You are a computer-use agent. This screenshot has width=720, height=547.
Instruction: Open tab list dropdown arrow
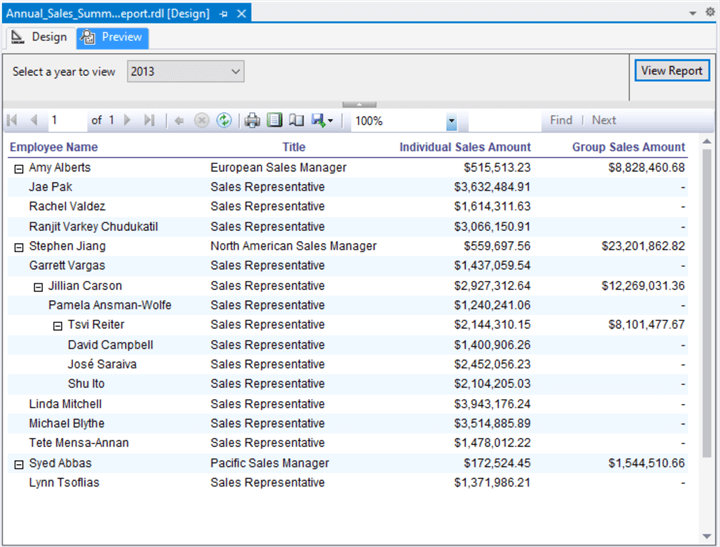693,13
